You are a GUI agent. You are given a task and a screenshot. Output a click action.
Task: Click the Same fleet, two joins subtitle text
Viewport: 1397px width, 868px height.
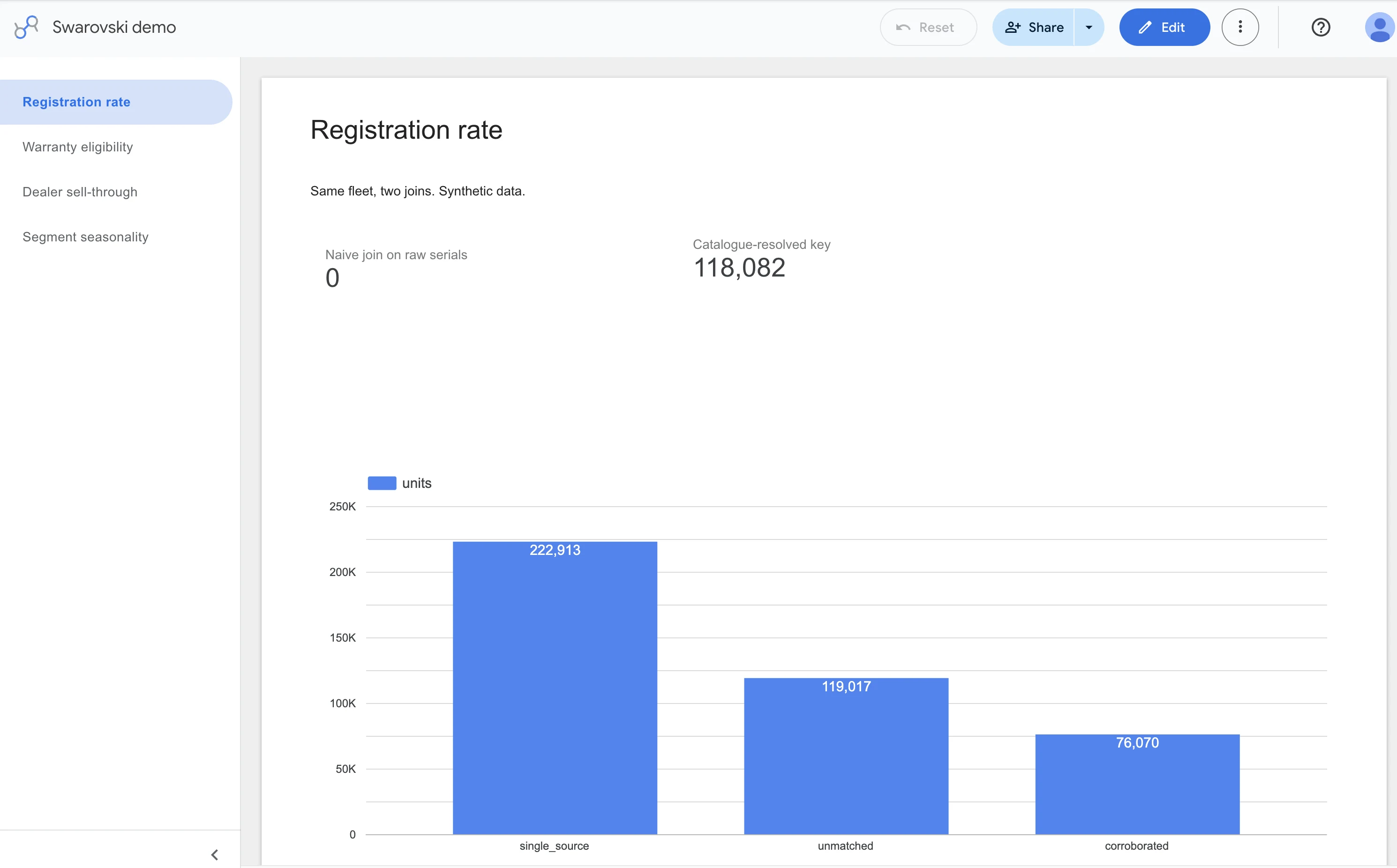click(x=417, y=191)
